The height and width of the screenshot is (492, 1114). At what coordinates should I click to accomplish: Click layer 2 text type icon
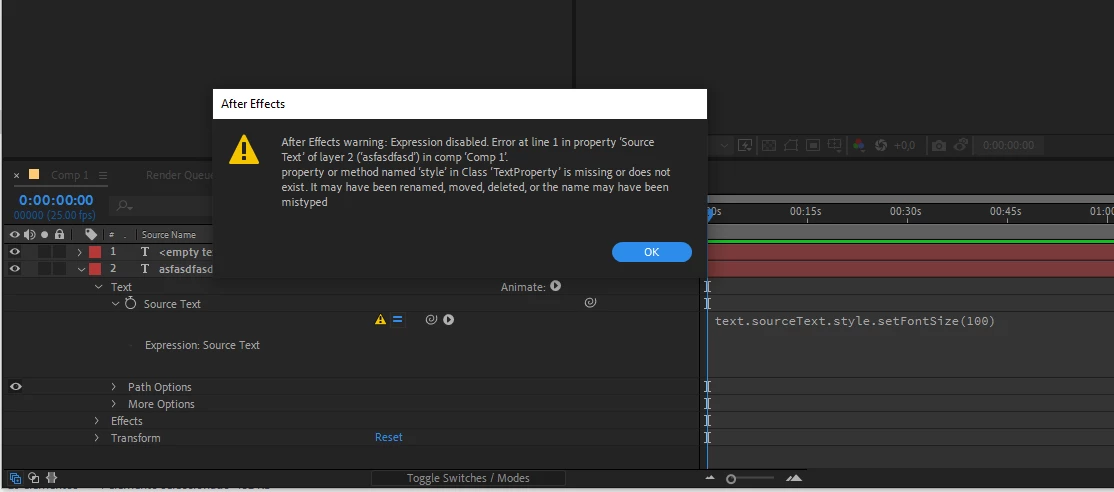[x=145, y=269]
